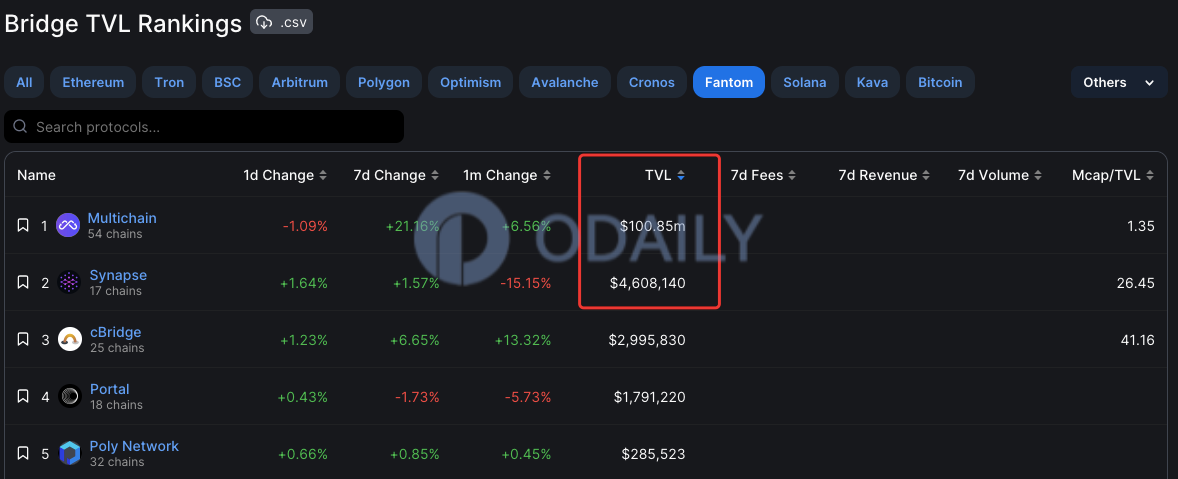Click Poly Network's 32 chains label
The height and width of the screenshot is (479, 1178).
pos(117,462)
